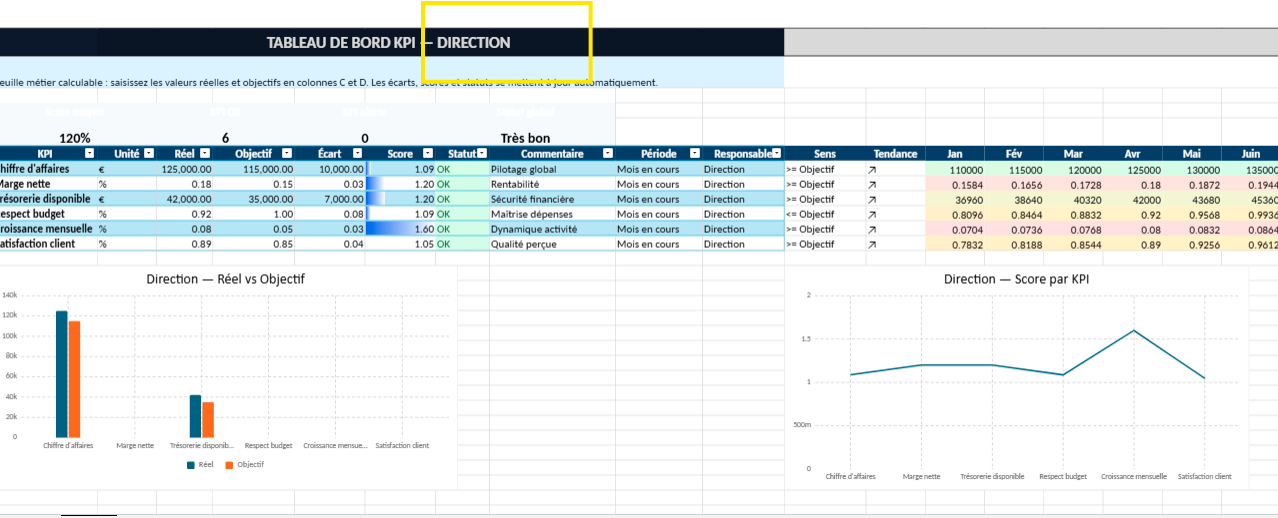The width and height of the screenshot is (1278, 518).
Task: Select the OK status in Croissance mensuelle row
Action: point(462,229)
